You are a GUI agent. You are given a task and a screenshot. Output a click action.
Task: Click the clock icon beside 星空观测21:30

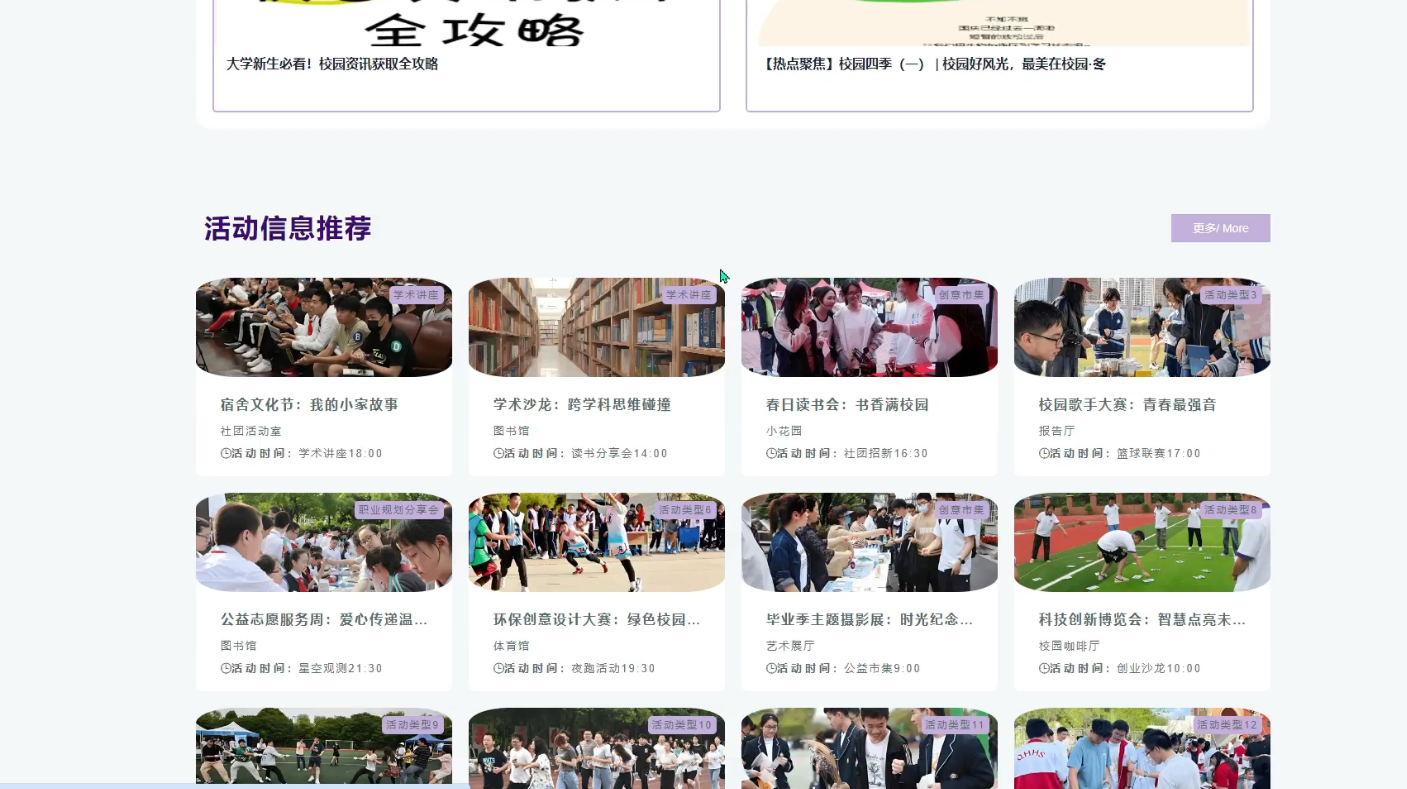pos(226,668)
